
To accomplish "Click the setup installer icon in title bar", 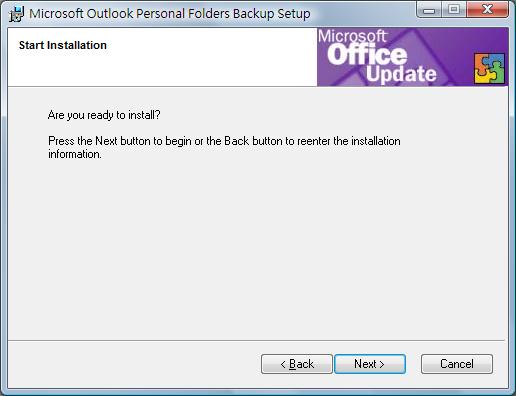I will 16,14.
